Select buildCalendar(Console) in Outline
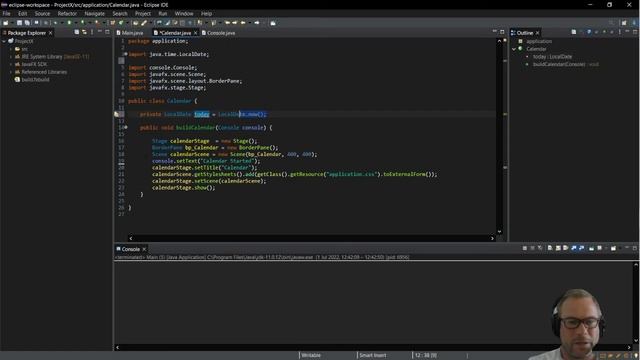This screenshot has height=360, width=640. click(x=559, y=64)
